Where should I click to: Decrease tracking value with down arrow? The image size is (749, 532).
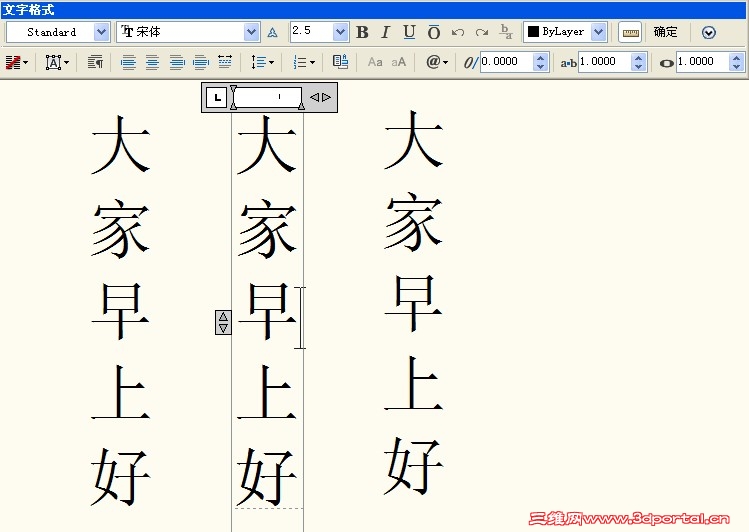(x=639, y=67)
